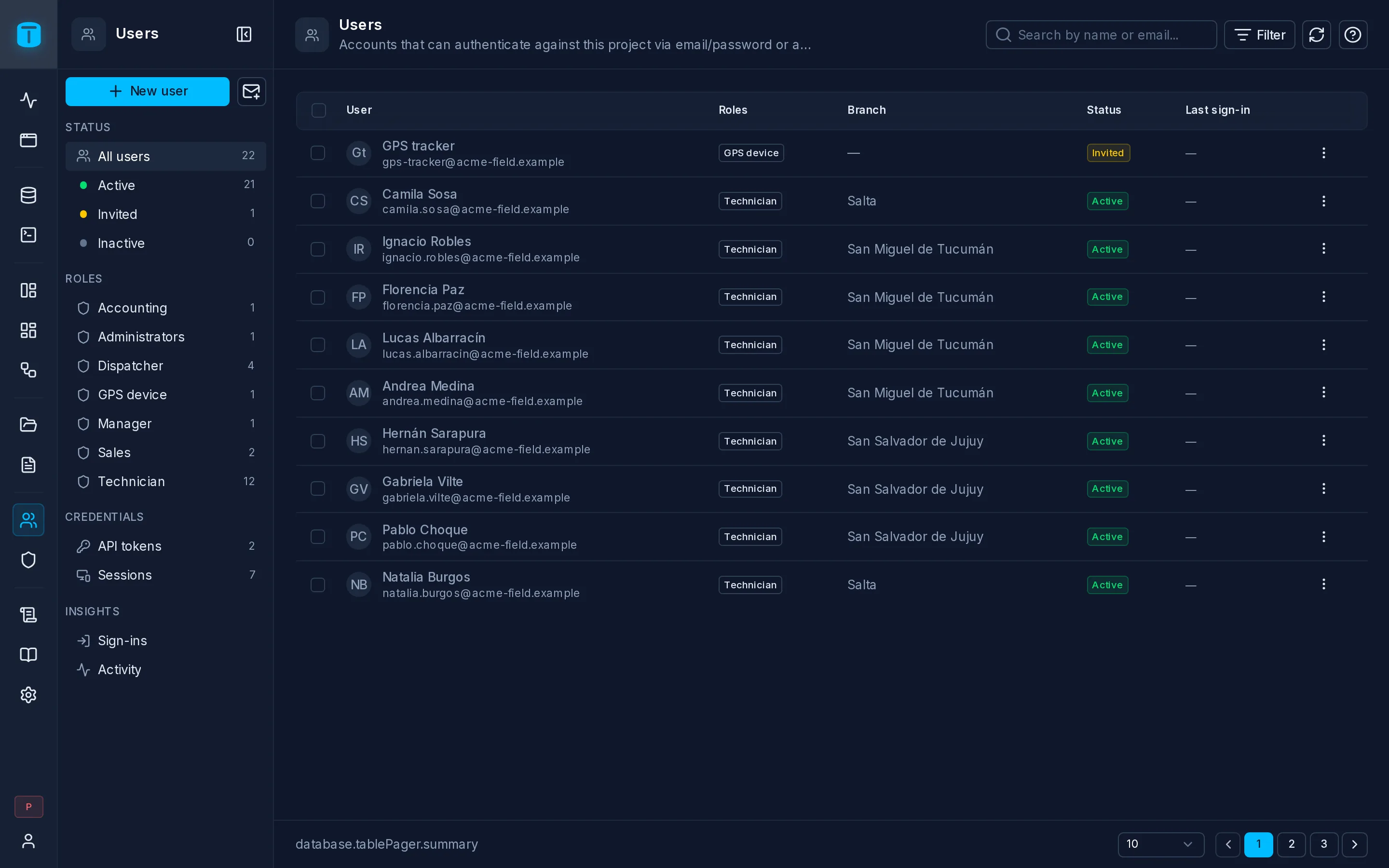Open Activity under Insights
The image size is (1389, 868).
pos(166,669)
